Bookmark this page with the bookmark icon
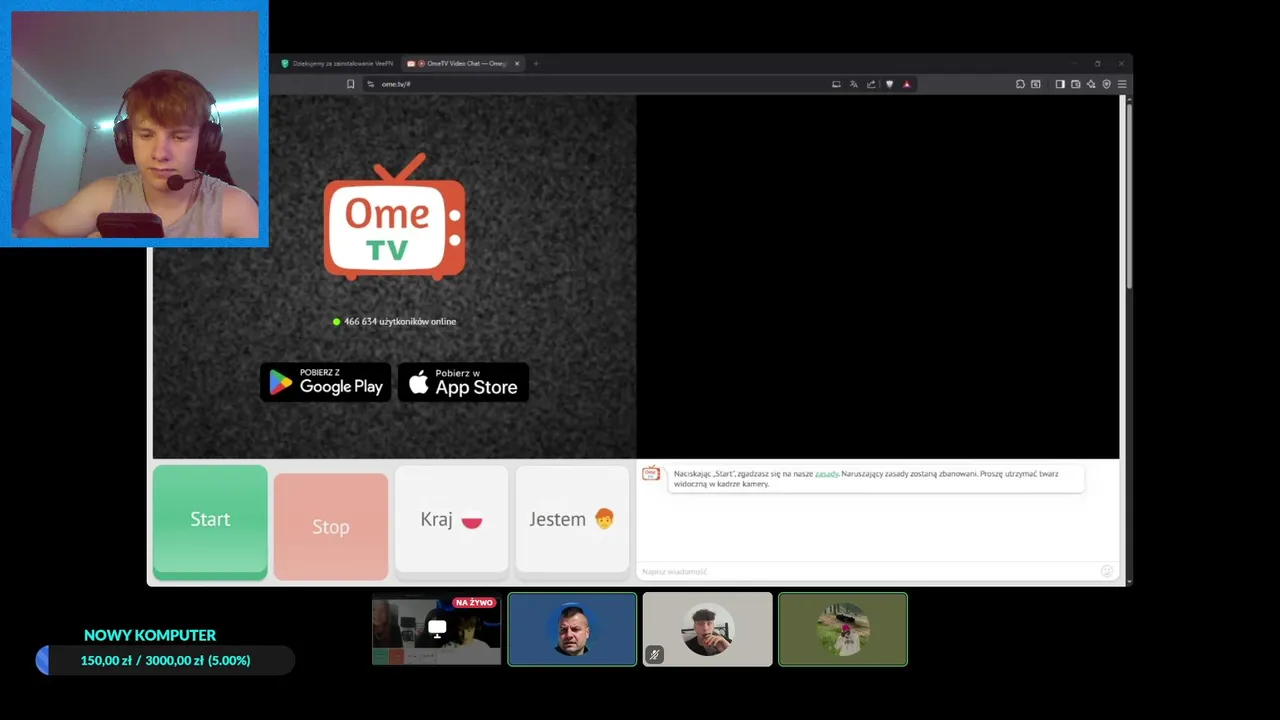The image size is (1280, 720). pyautogui.click(x=350, y=84)
